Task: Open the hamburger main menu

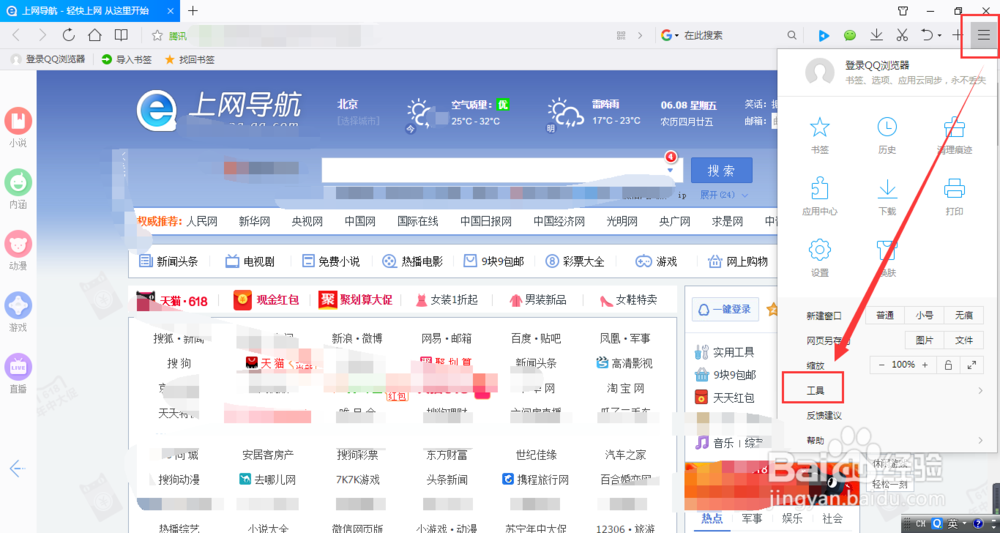Action: pos(984,36)
